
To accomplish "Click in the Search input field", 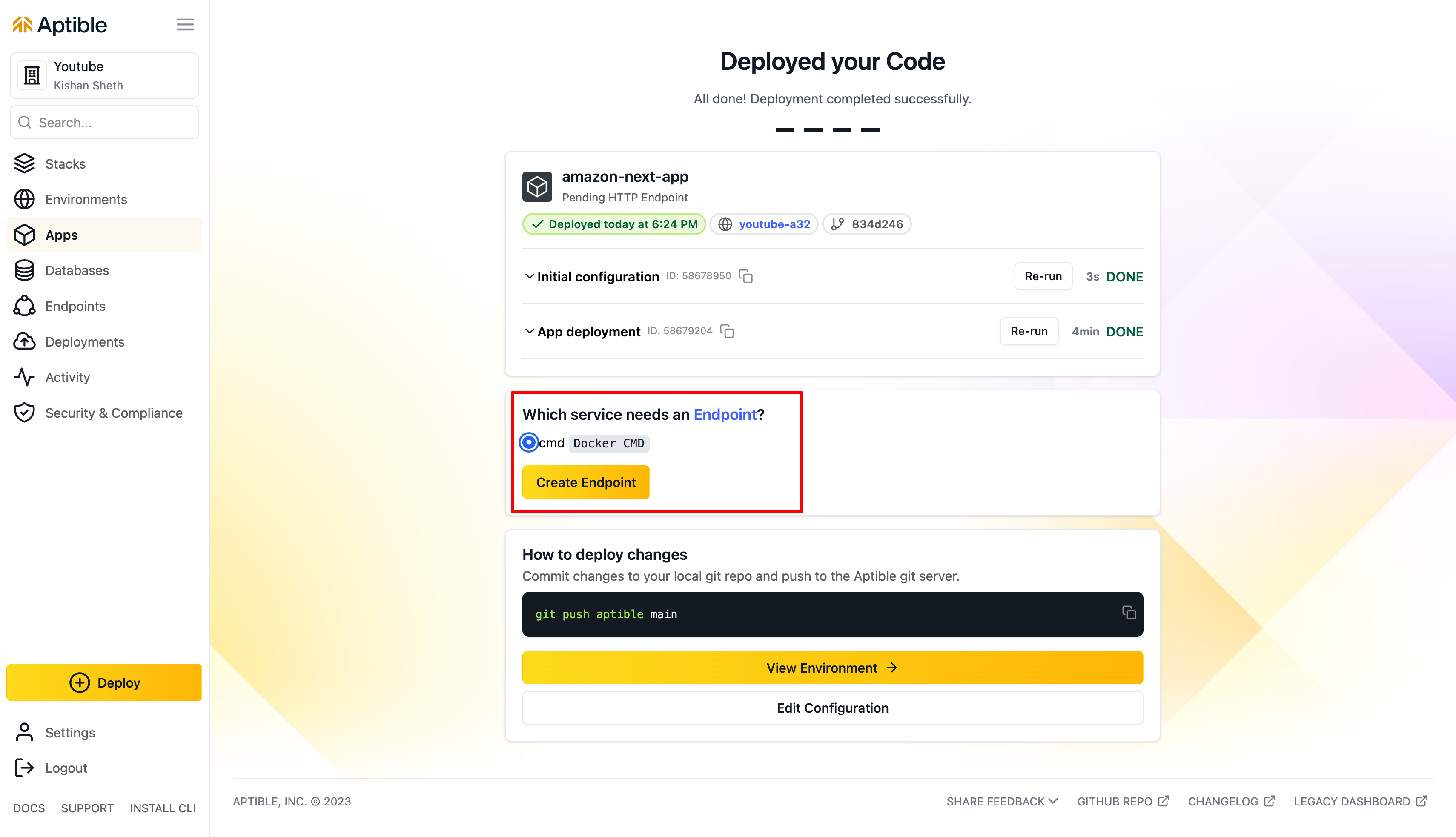I will [104, 123].
